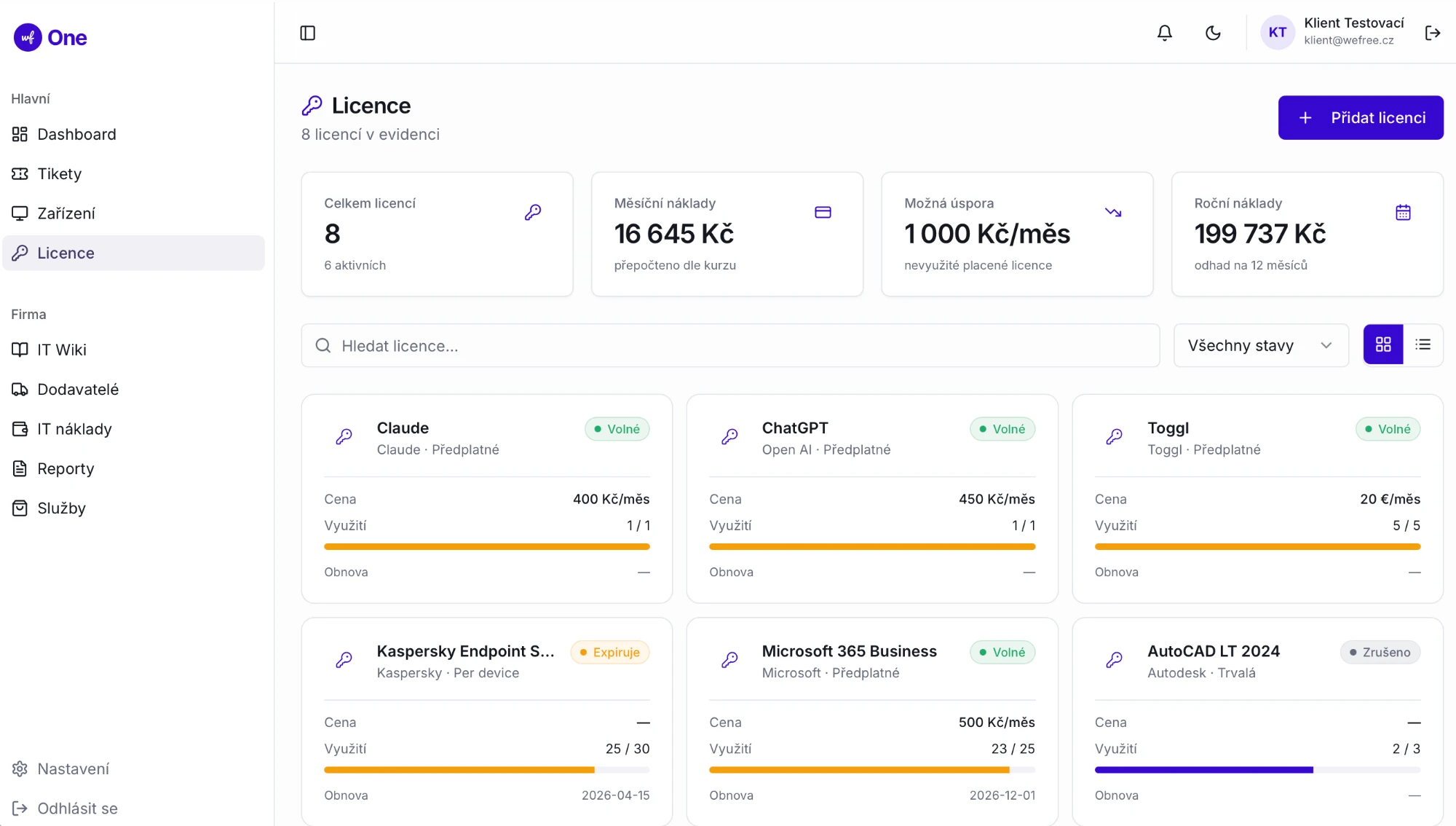Open Dodavatelé page
1456x826 pixels.
pyautogui.click(x=134, y=389)
